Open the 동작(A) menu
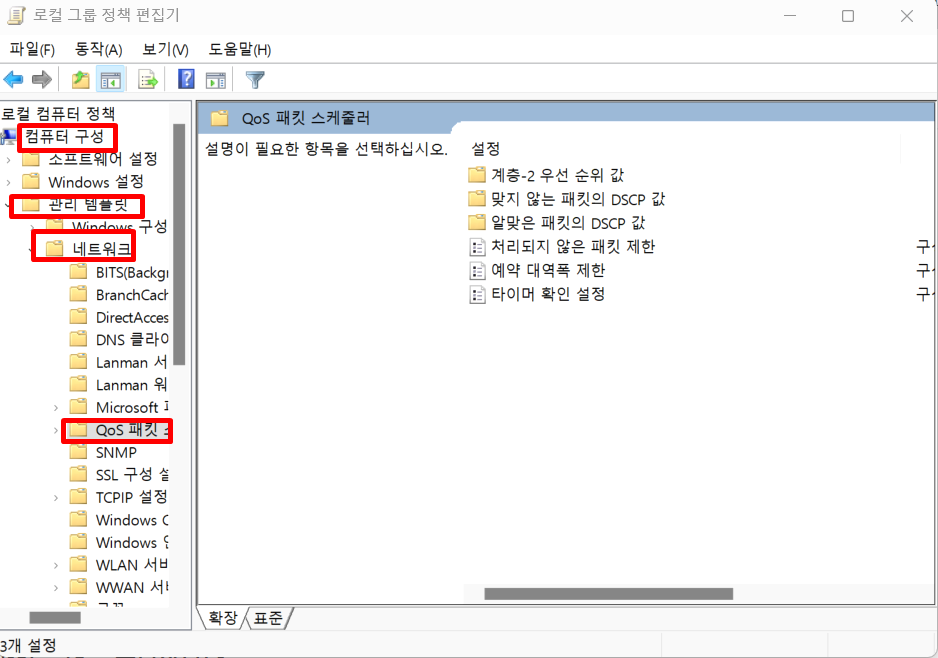 pyautogui.click(x=98, y=49)
